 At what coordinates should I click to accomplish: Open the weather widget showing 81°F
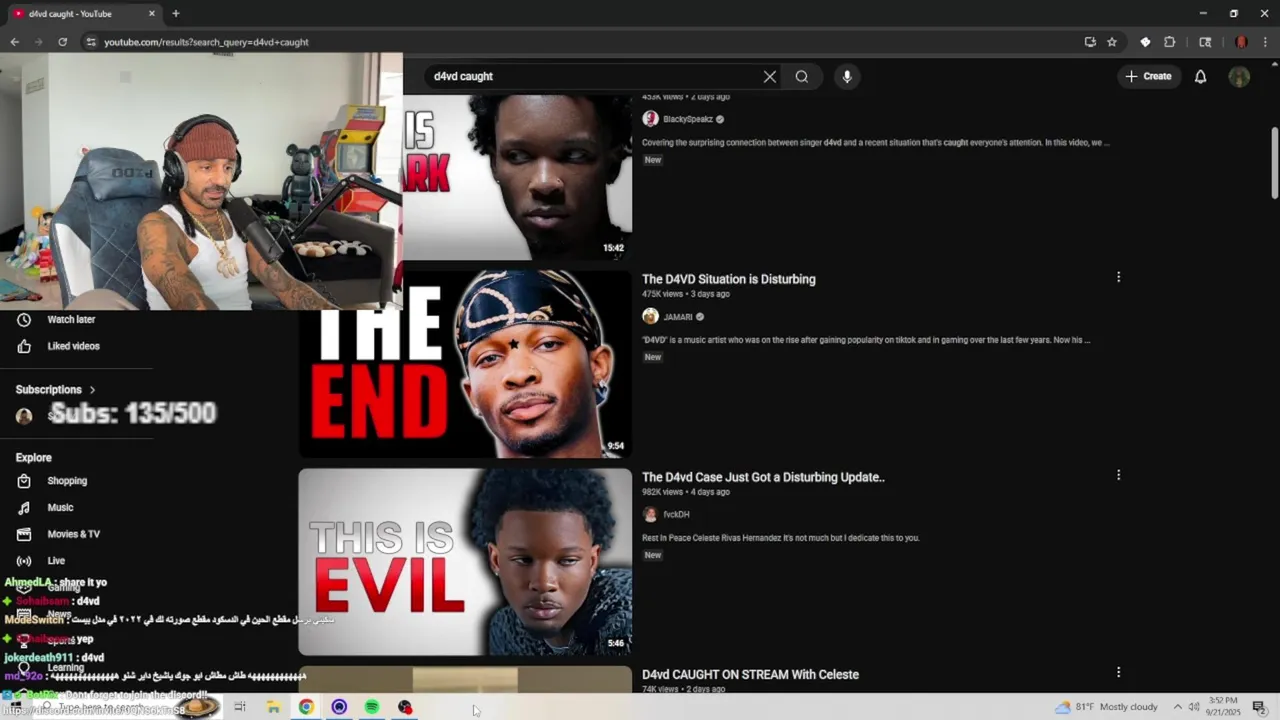[x=1107, y=707]
